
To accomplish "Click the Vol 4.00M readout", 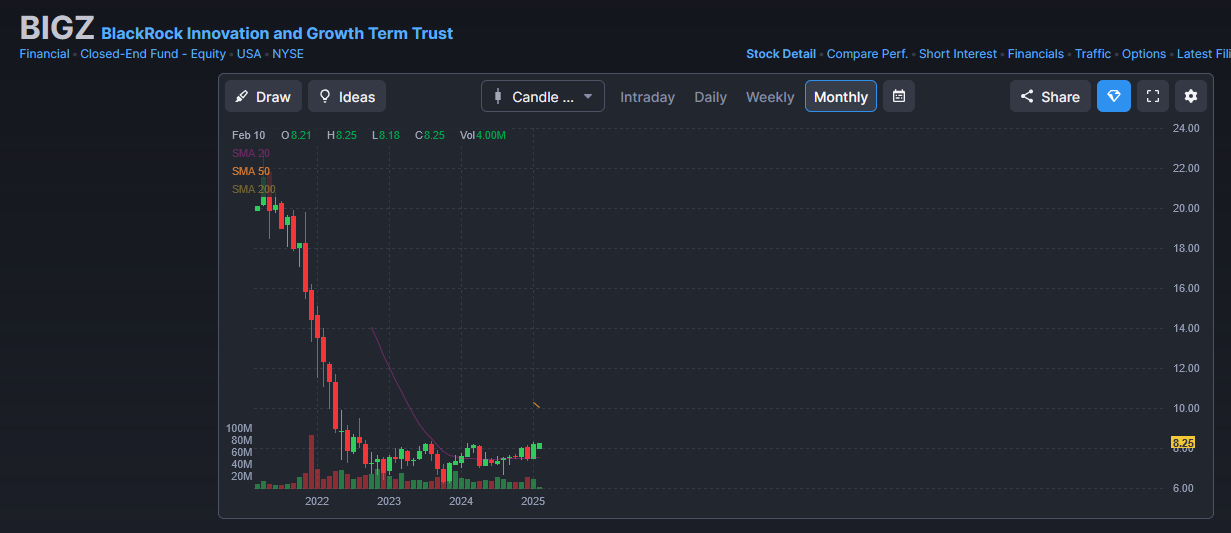I will [483, 135].
